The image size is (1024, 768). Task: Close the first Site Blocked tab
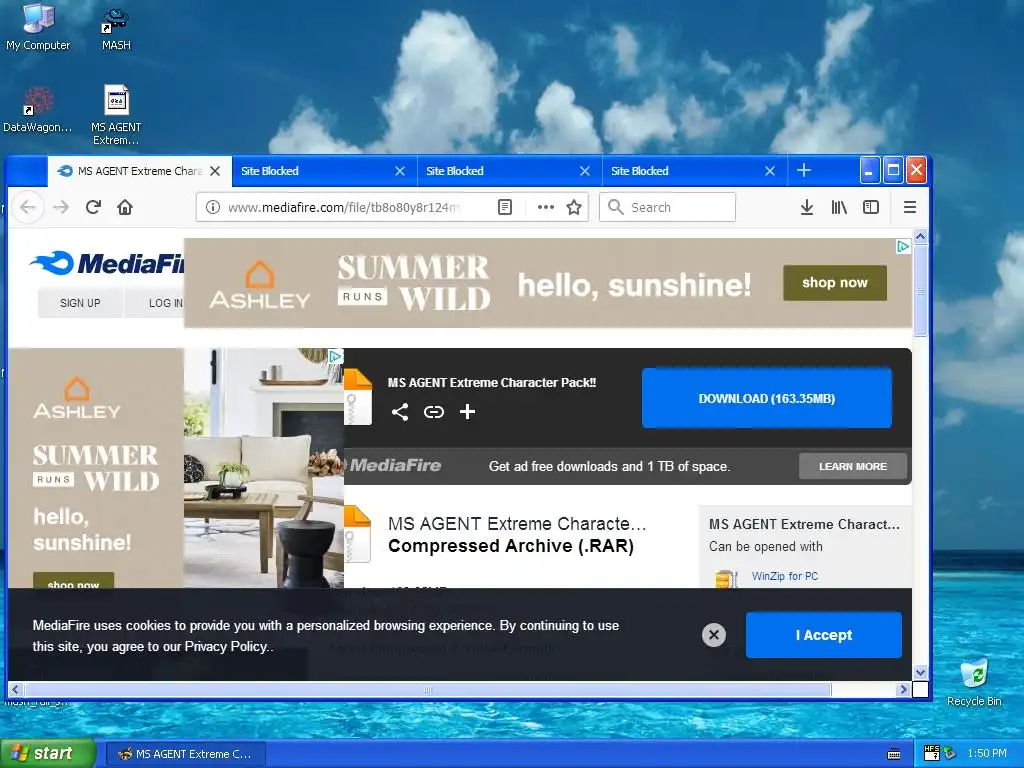400,171
